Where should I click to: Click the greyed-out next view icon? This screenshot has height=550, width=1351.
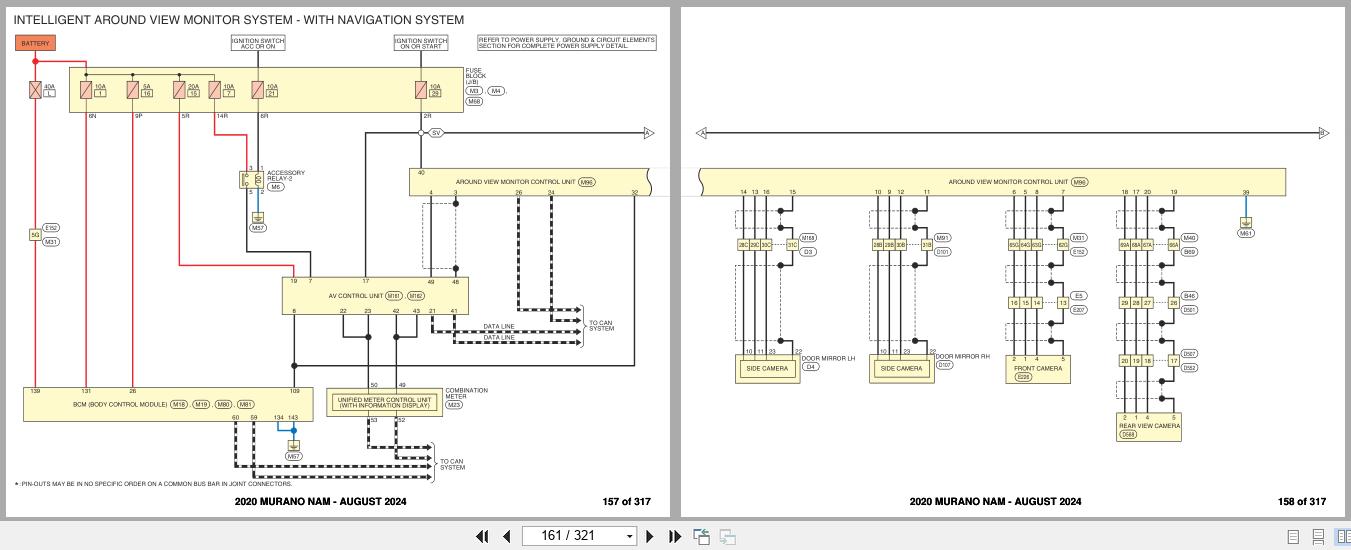pyautogui.click(x=728, y=536)
